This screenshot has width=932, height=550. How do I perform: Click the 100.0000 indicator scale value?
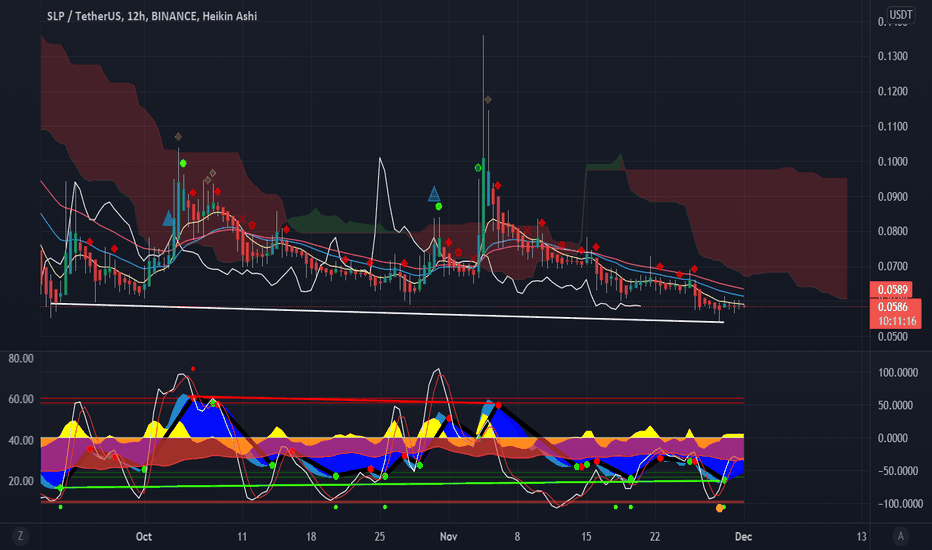click(898, 373)
